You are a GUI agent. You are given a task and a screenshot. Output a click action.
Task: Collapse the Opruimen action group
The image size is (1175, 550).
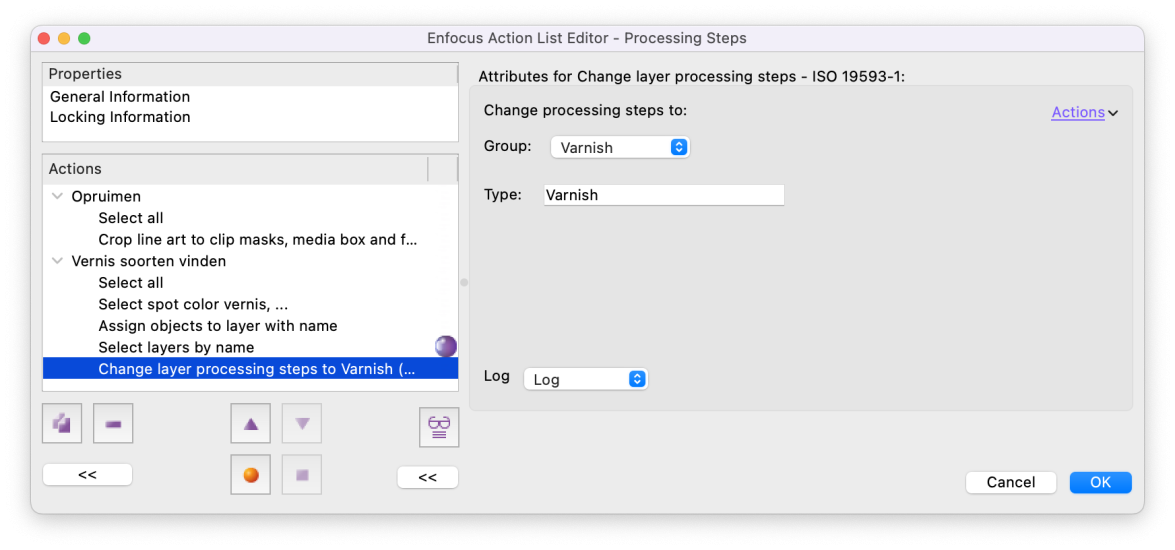57,196
